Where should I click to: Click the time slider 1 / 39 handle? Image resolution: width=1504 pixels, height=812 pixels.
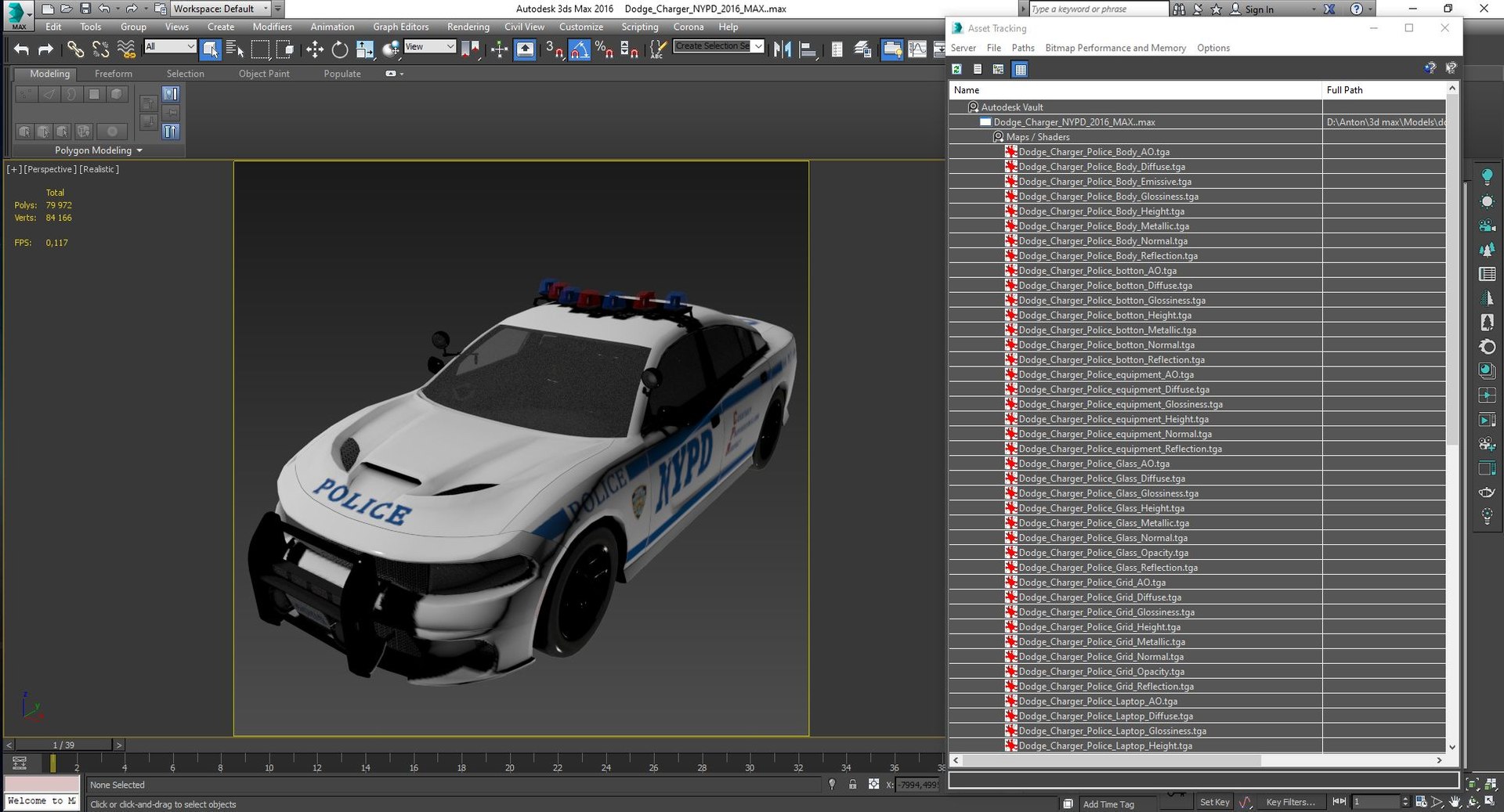[x=63, y=745]
